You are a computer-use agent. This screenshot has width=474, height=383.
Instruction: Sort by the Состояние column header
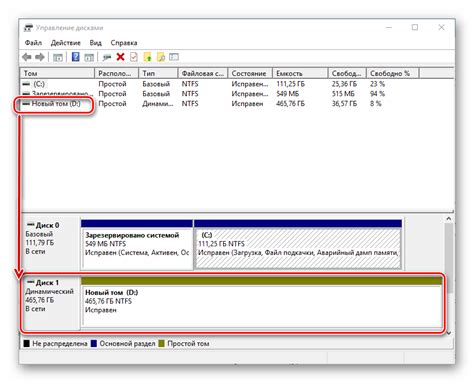[250, 73]
